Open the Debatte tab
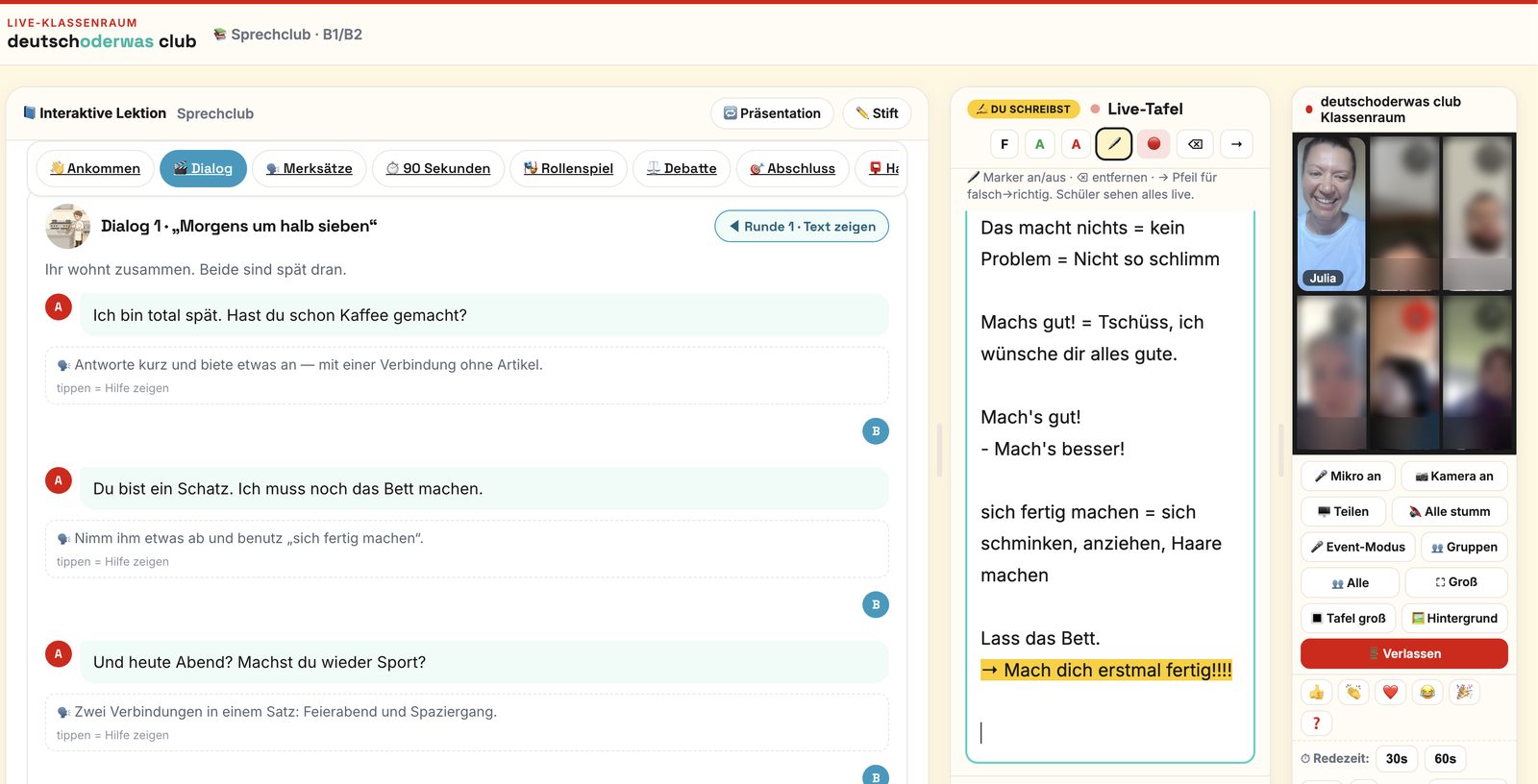Screen dimensions: 1538x784 pos(682,169)
